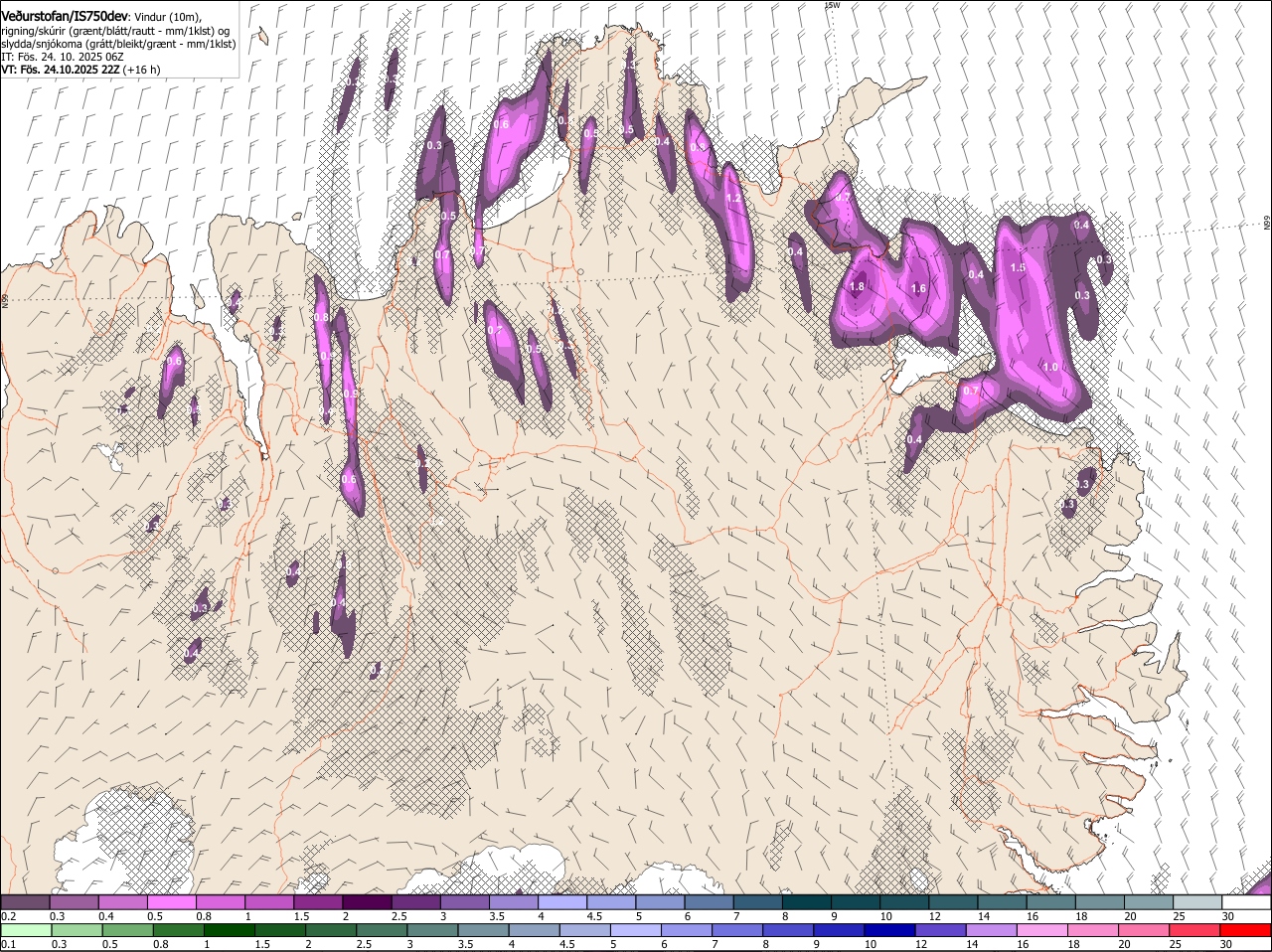The height and width of the screenshot is (952, 1272).
Task: Click dark green lower swatch between 1 and 1.5
Action: point(230,930)
